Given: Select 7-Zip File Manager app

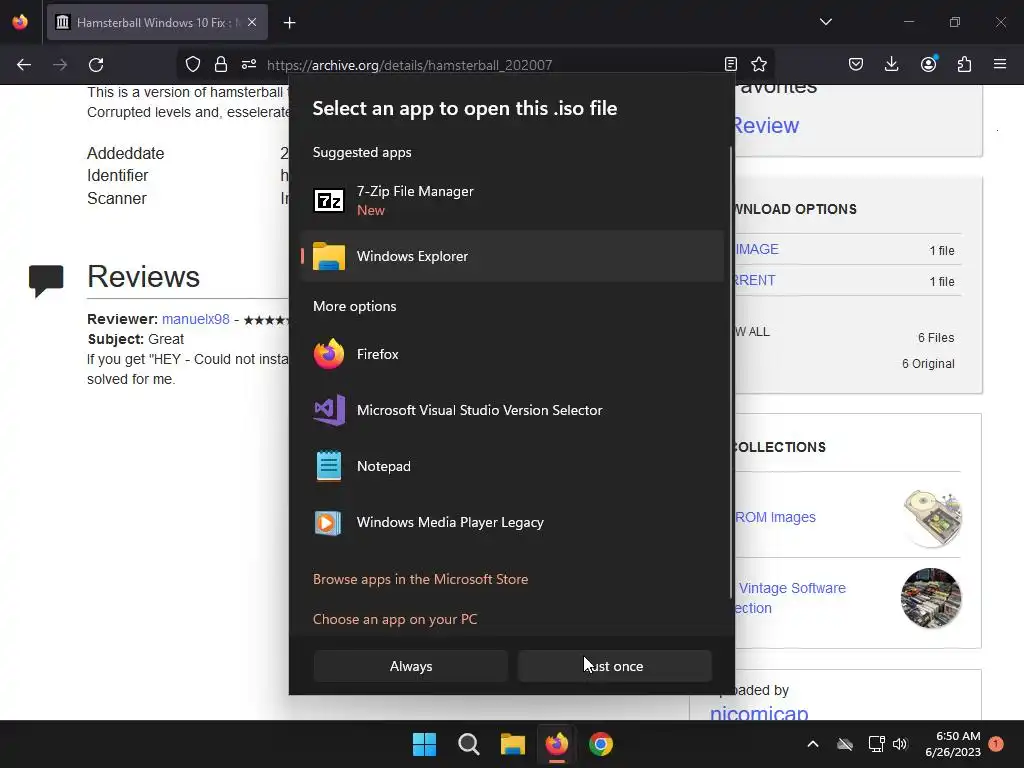Looking at the screenshot, I should (x=512, y=200).
